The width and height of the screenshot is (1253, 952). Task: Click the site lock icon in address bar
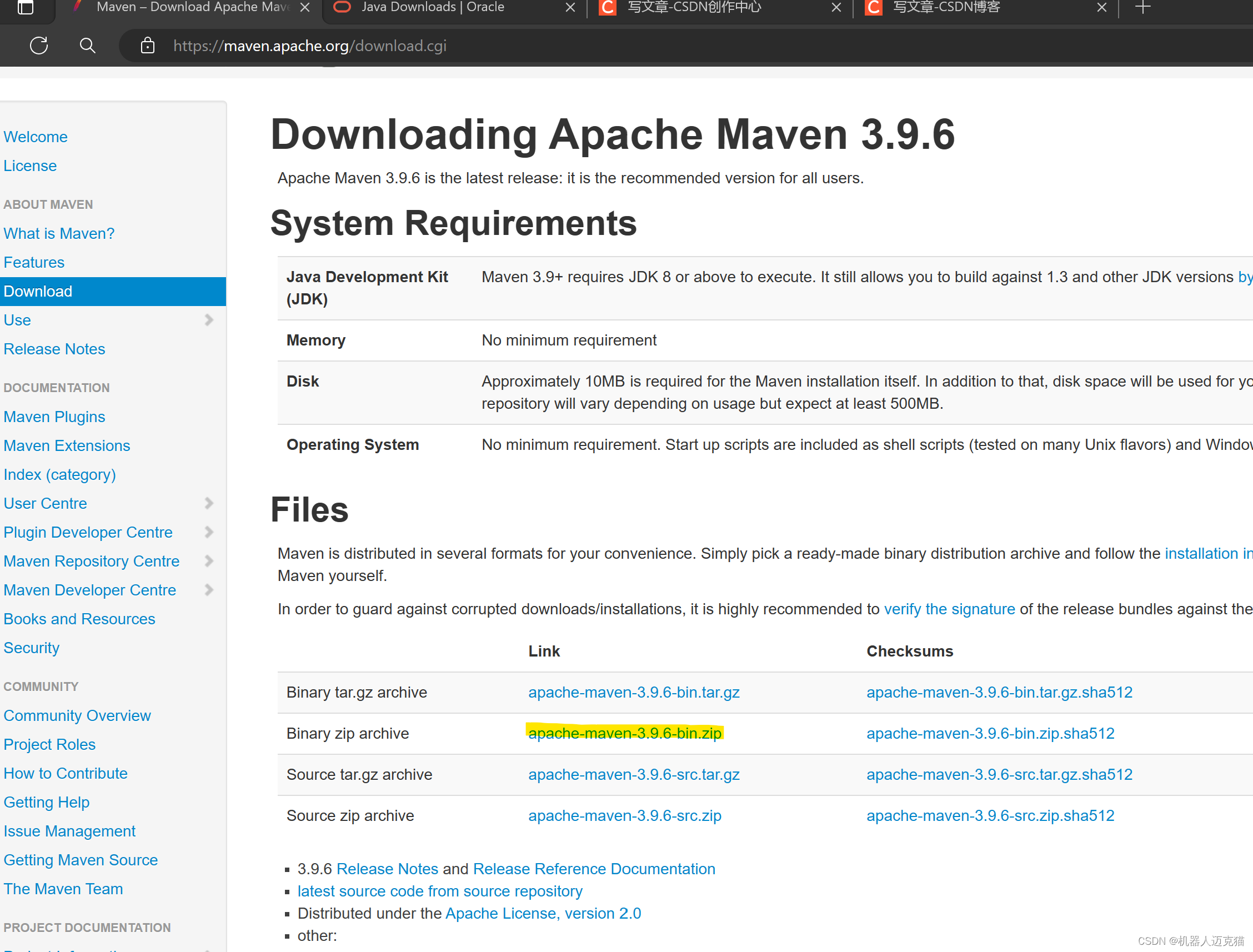147,46
